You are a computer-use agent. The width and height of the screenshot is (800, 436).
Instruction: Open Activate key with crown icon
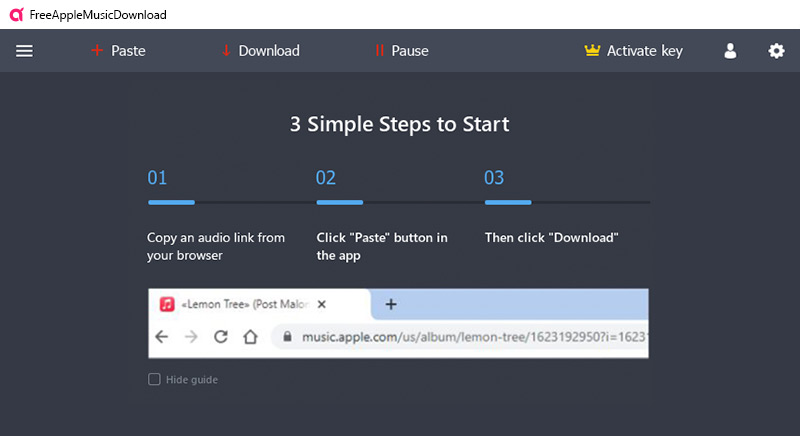click(633, 51)
